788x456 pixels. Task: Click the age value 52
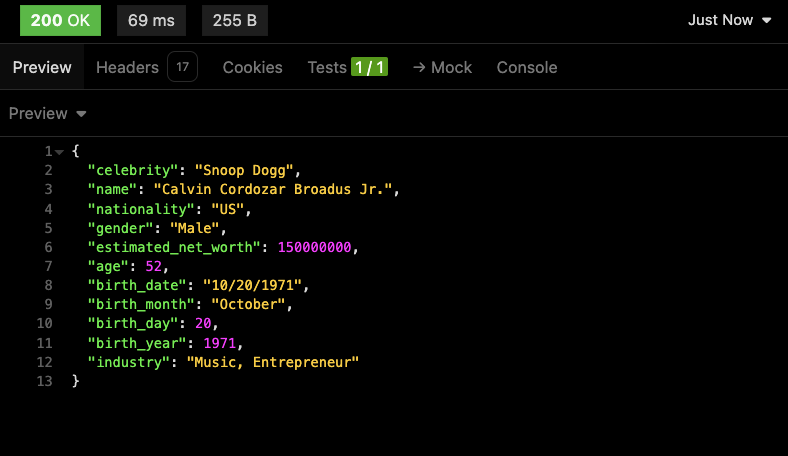click(x=153, y=266)
